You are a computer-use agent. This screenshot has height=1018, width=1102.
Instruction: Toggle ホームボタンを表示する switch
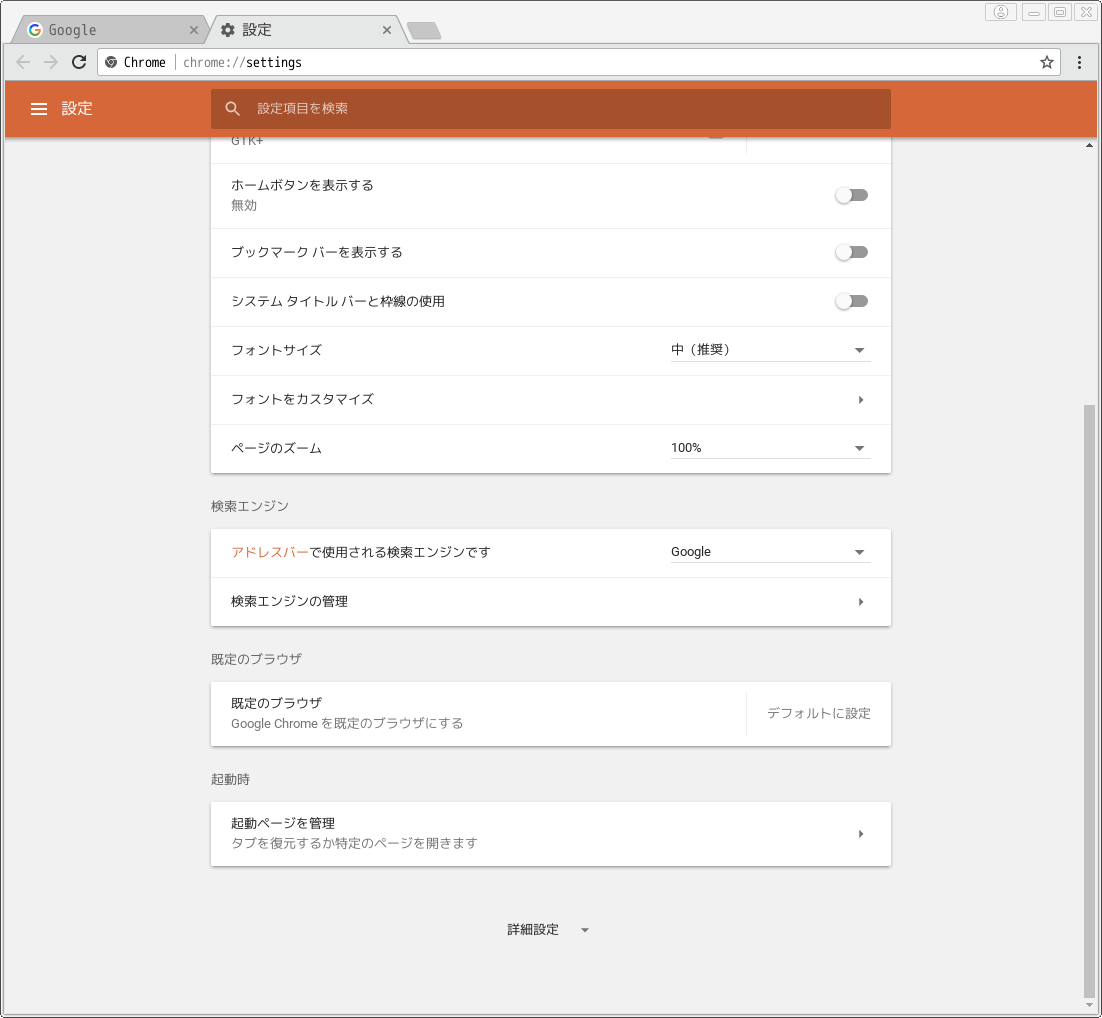coord(852,195)
